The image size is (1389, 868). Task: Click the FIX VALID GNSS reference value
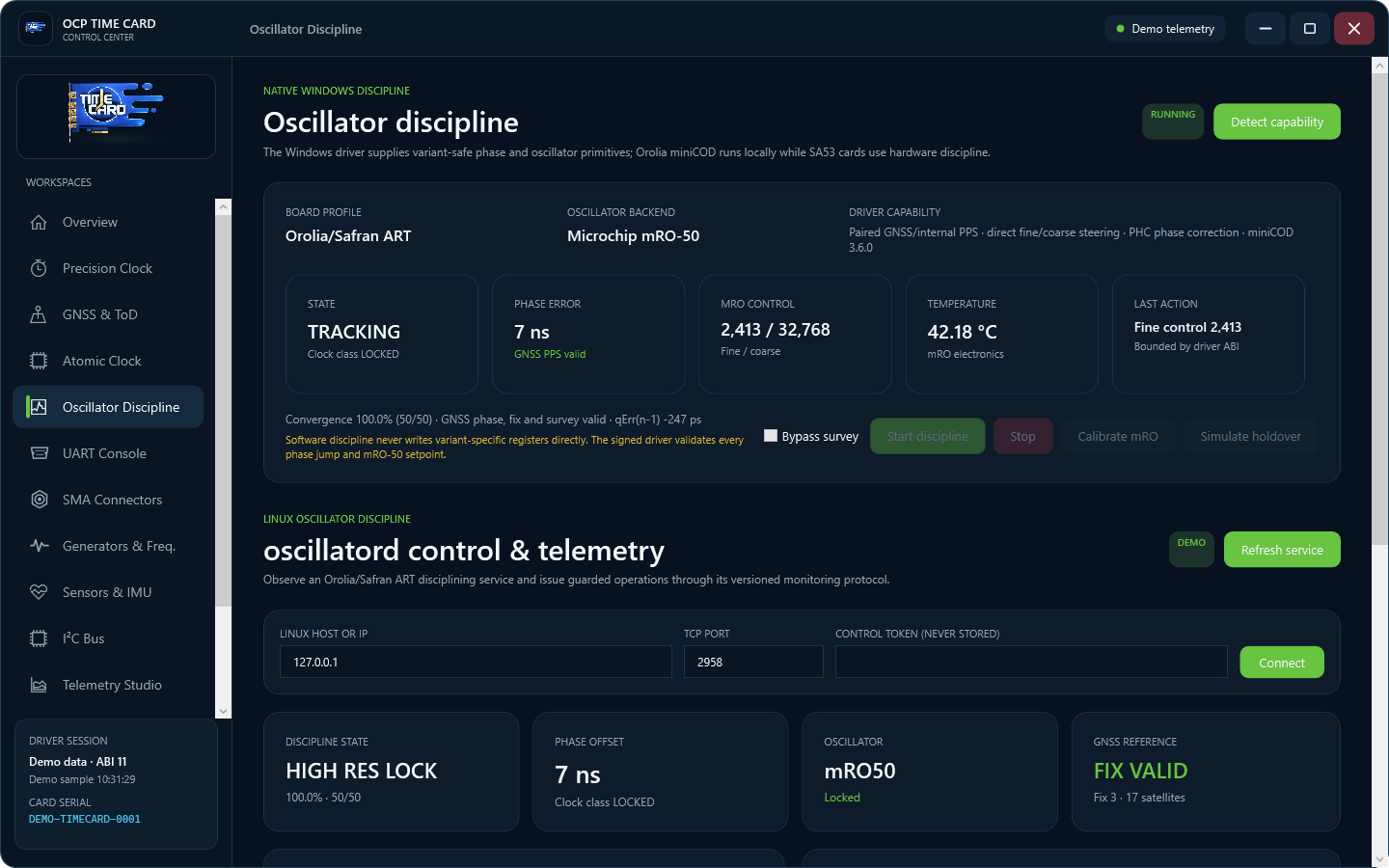[x=1140, y=771]
